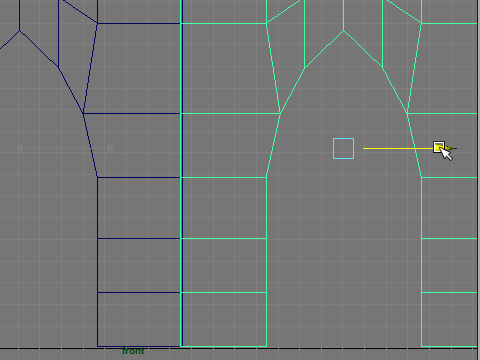This screenshot has width=480, height=360.
Task: Select the green arch apex vertex
Action: 344,31
